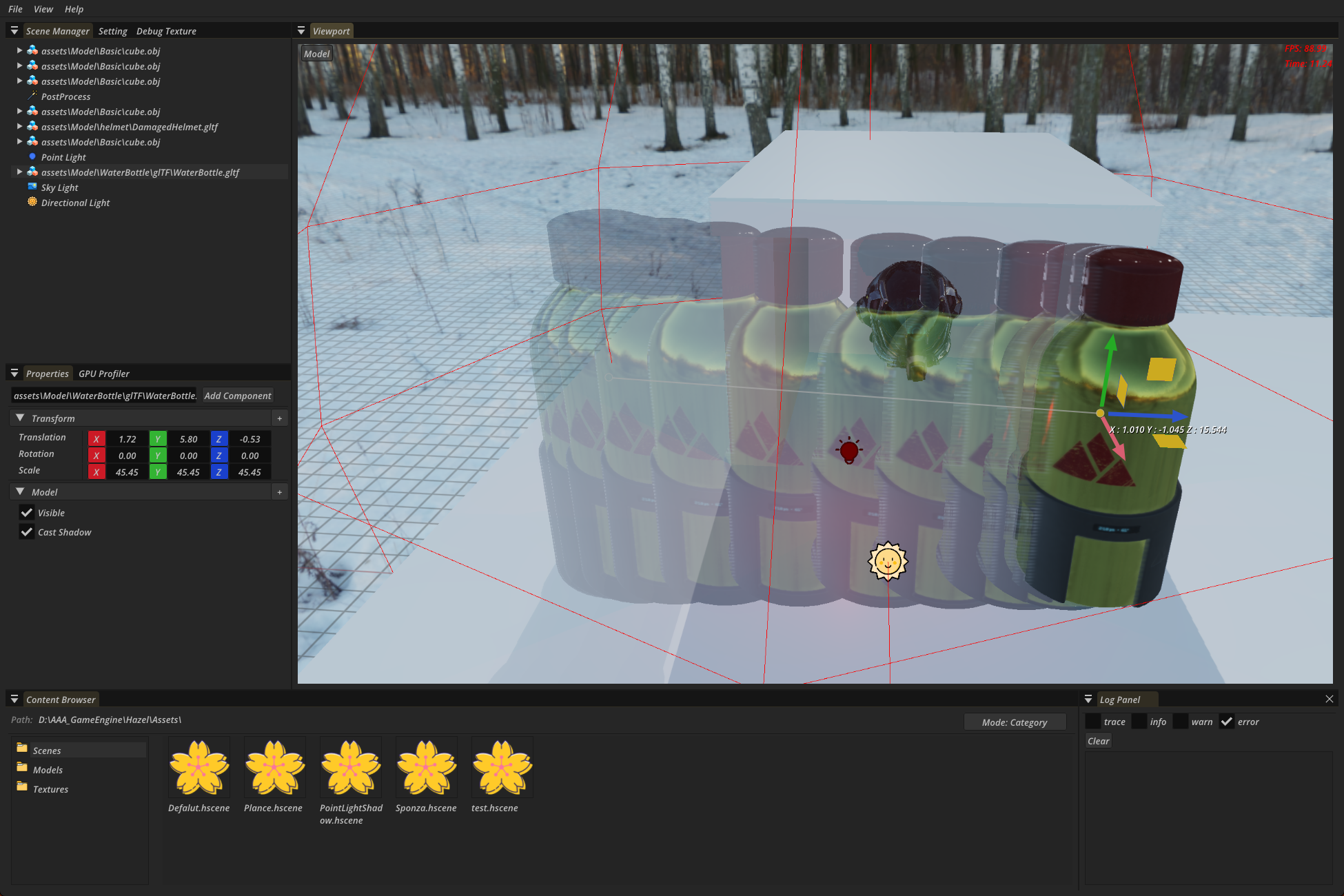Click the Add Component button
This screenshot has width=1344, height=896.
coord(238,396)
